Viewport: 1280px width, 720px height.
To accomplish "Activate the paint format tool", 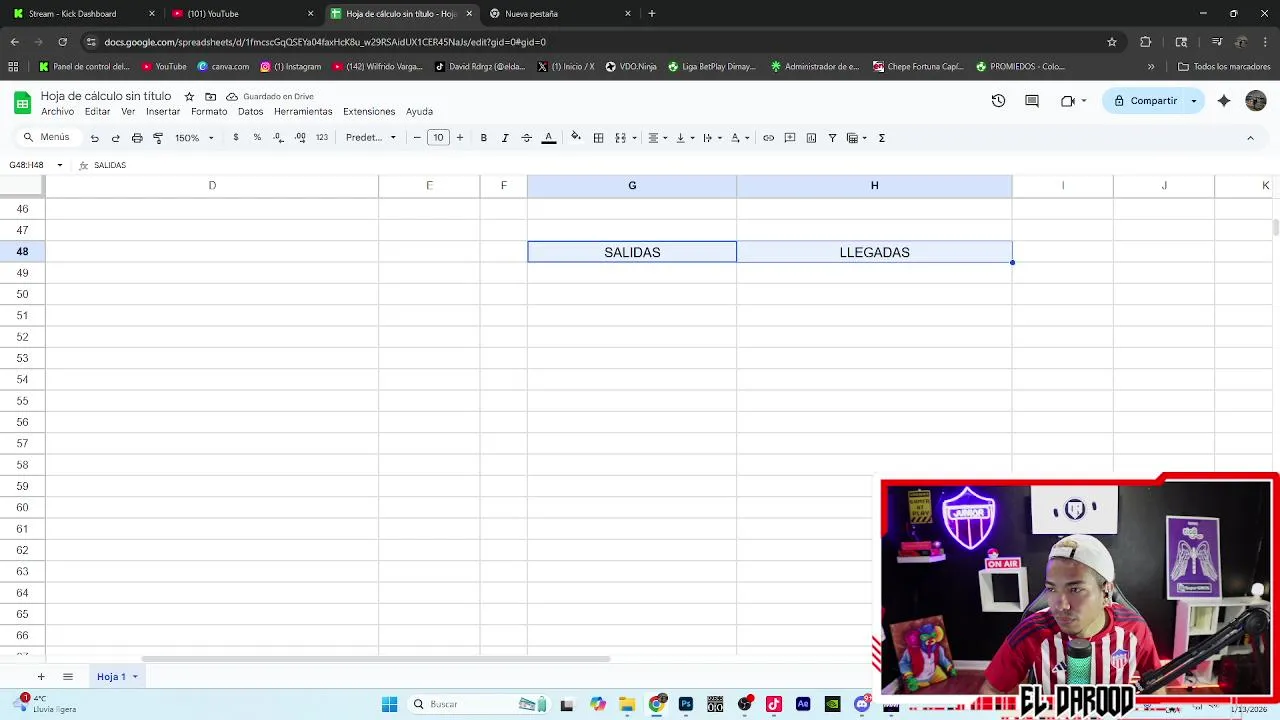I will click(x=158, y=138).
